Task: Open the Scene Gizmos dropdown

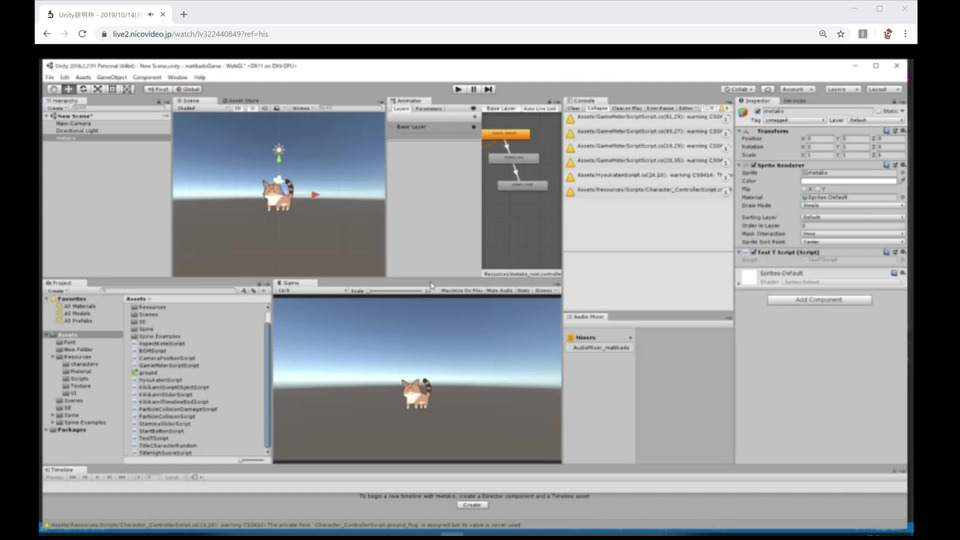Action: pos(301,108)
